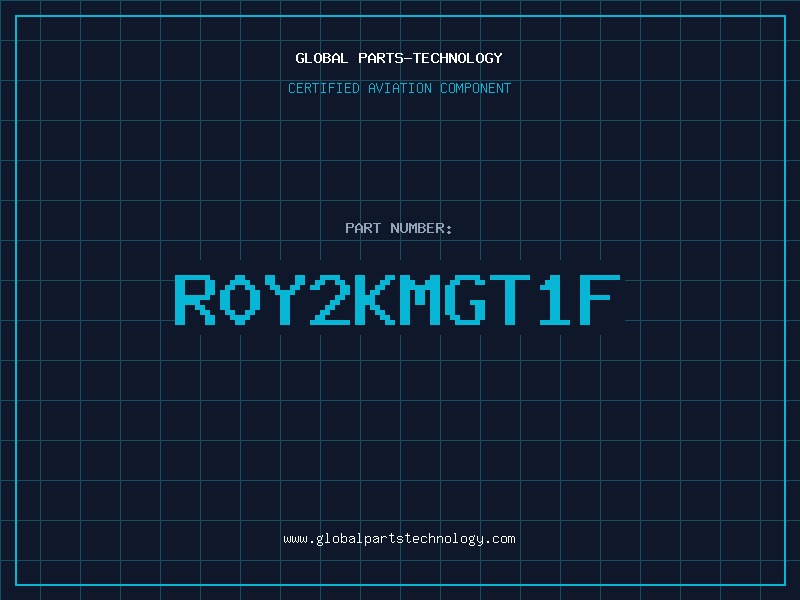Click the word CERTIFIED in the subtitle
The image size is (800, 600).
324,88
